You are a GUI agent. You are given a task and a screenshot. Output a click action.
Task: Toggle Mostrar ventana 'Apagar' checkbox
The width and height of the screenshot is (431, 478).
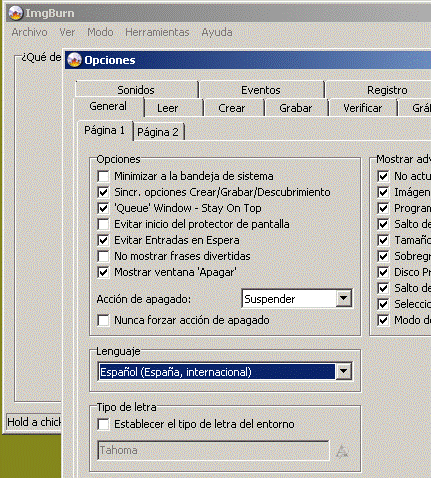pyautogui.click(x=103, y=272)
